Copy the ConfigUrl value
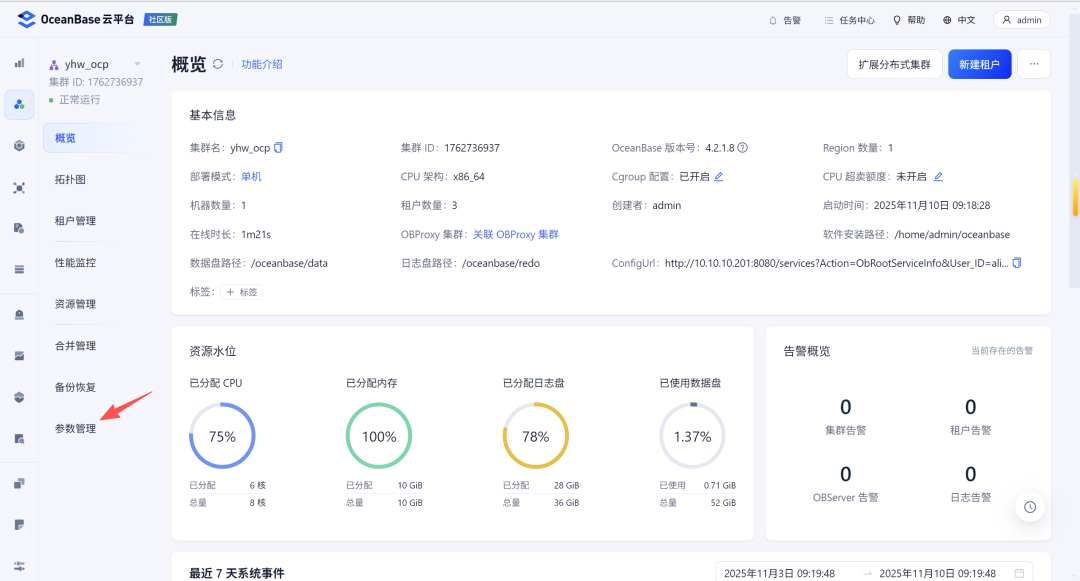1080x581 pixels. (x=1017, y=263)
